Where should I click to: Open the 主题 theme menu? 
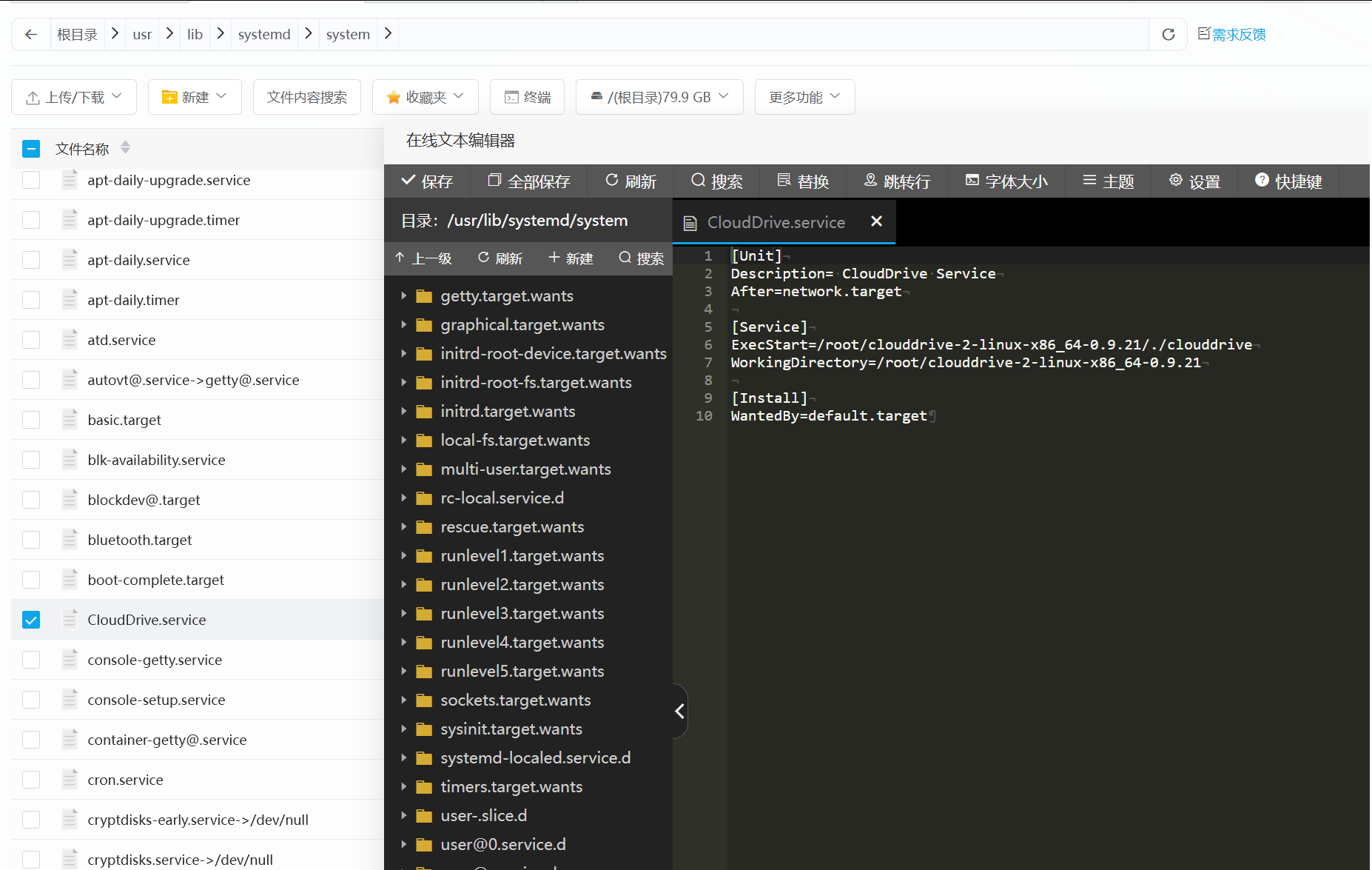click(x=1108, y=181)
